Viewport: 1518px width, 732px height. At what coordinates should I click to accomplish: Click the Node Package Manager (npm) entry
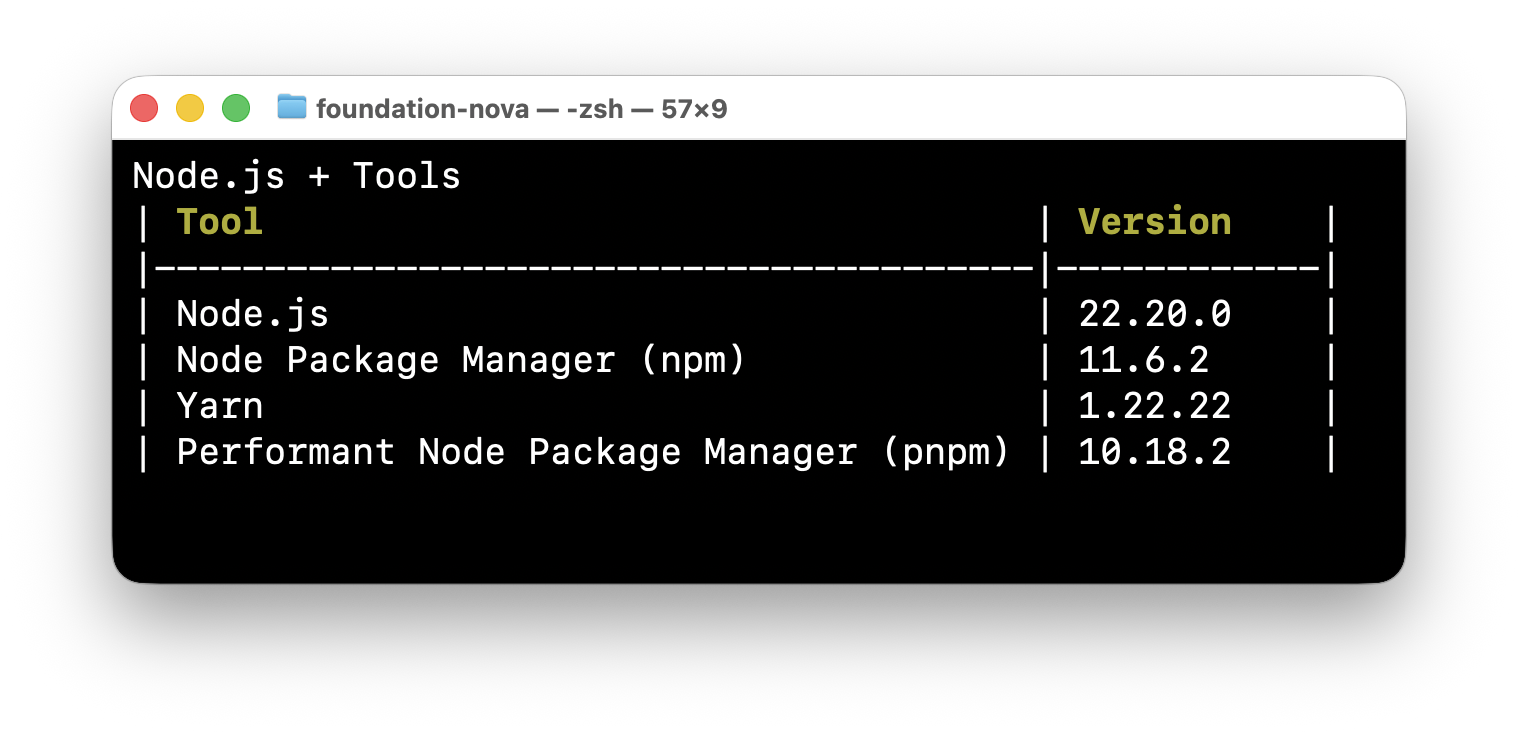click(459, 360)
